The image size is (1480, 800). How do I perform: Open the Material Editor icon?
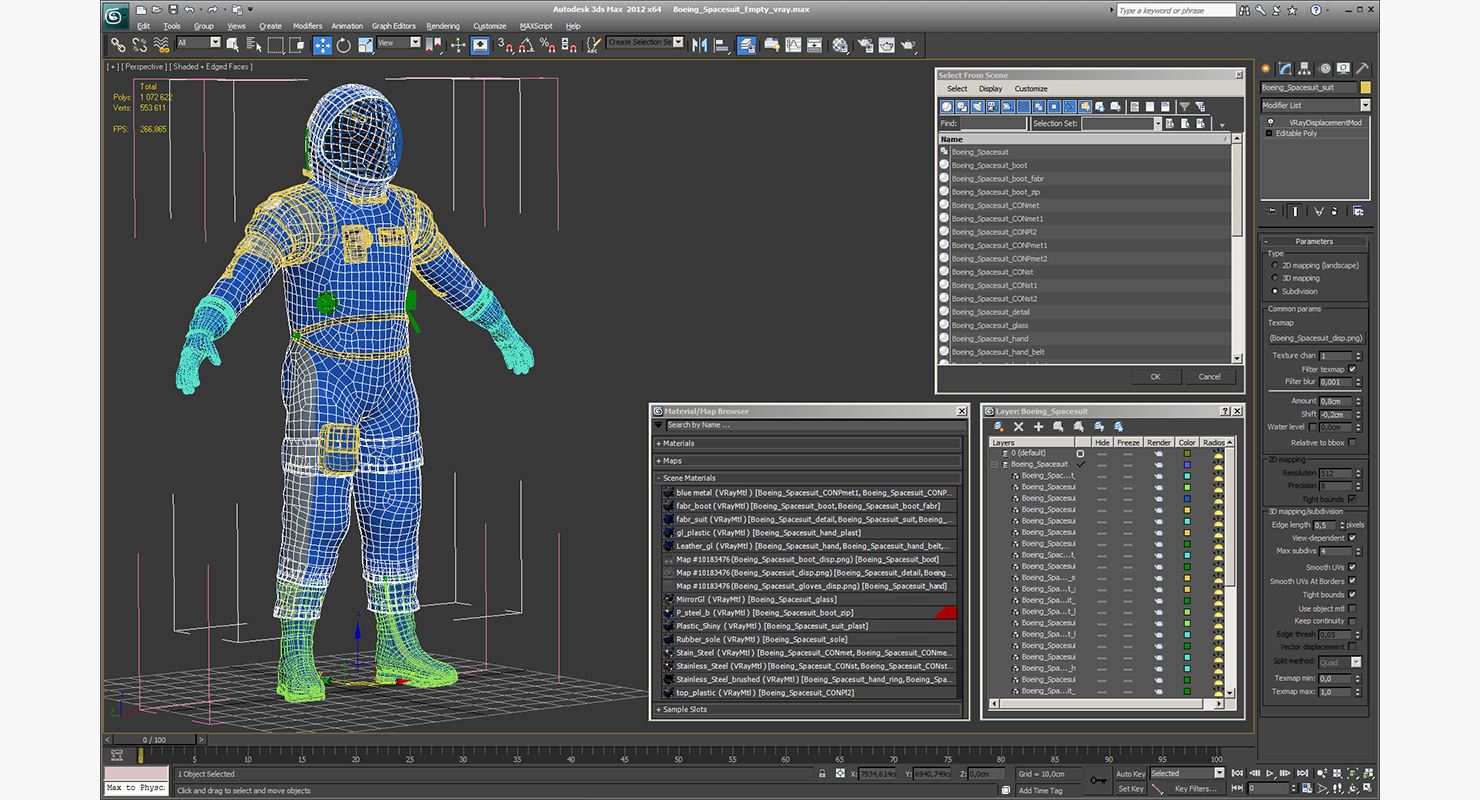839,44
